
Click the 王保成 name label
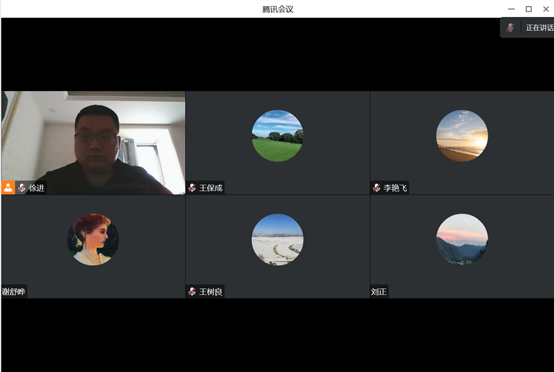pyautogui.click(x=211, y=188)
